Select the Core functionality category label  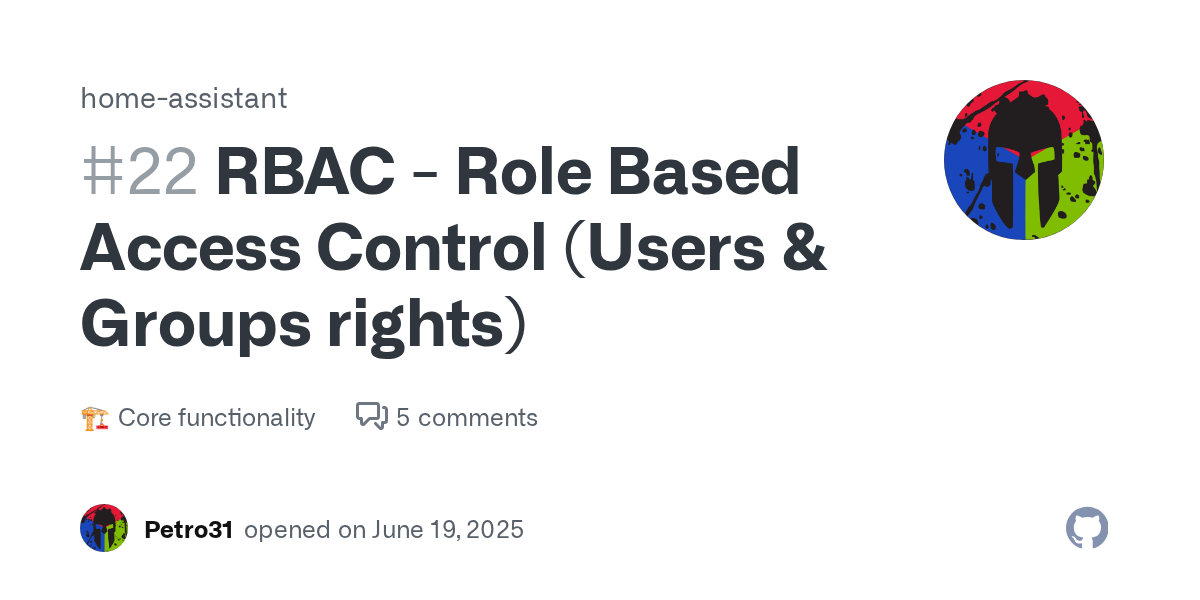[x=216, y=417]
